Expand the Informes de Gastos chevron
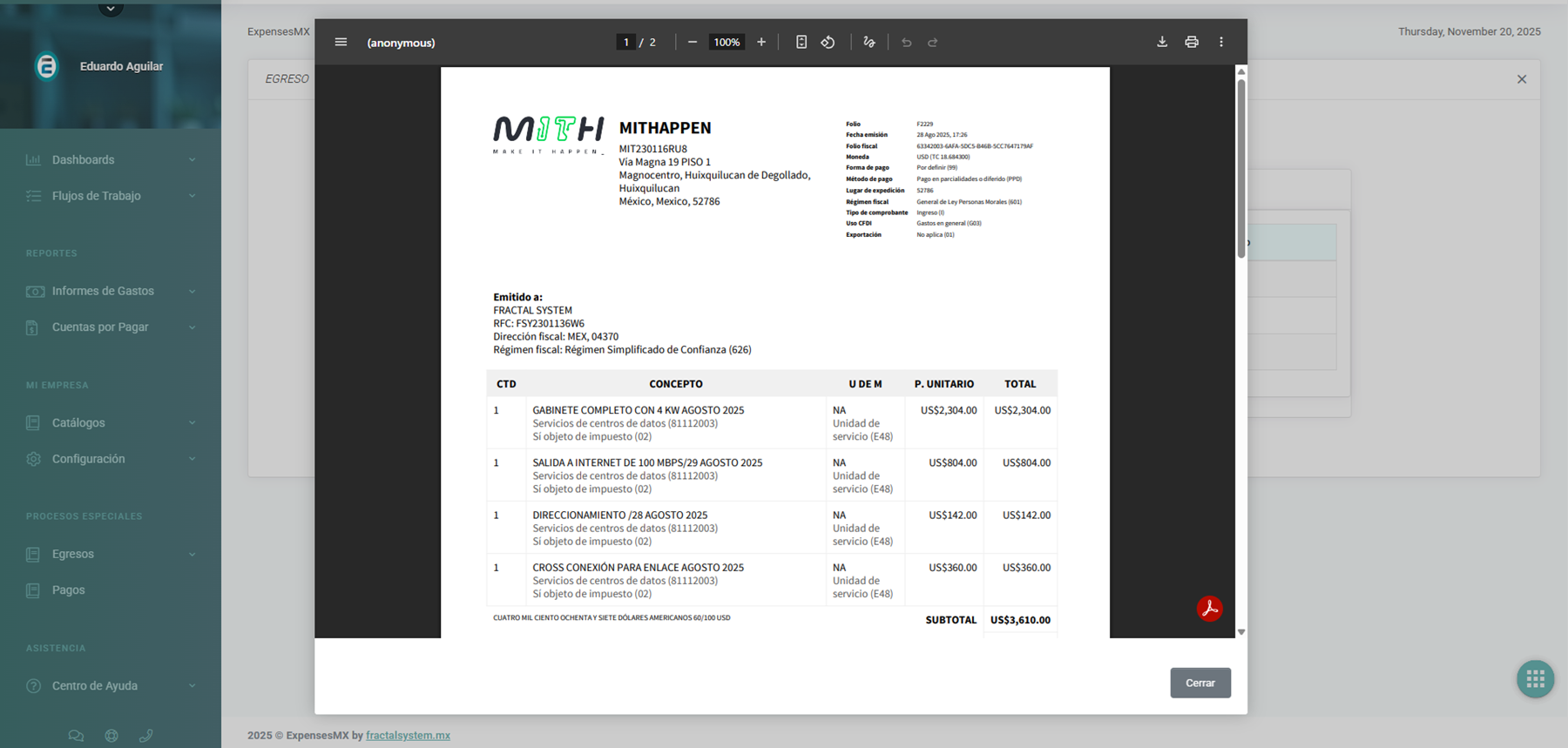1568x748 pixels. [193, 292]
